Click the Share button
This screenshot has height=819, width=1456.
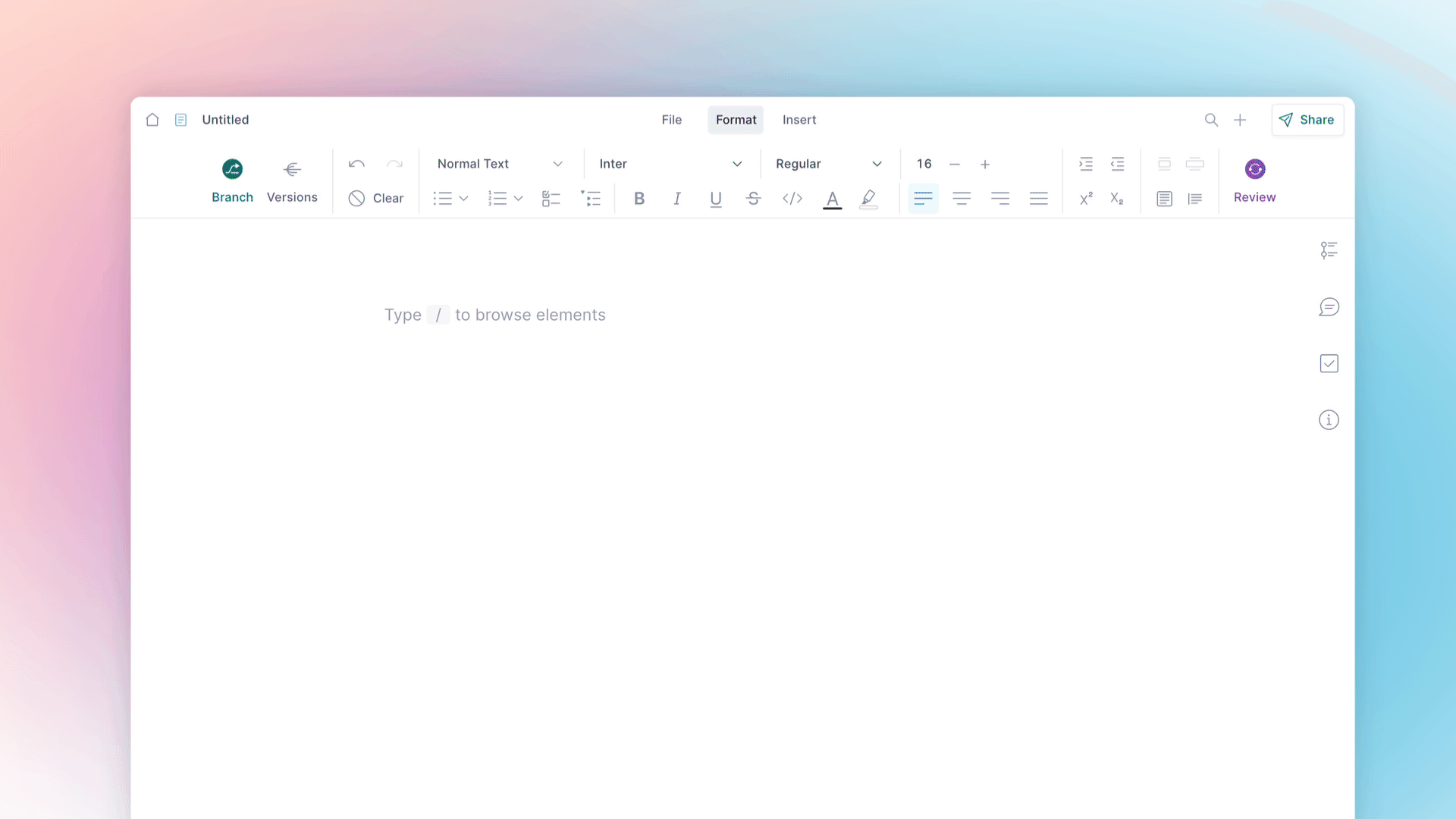pyautogui.click(x=1307, y=119)
